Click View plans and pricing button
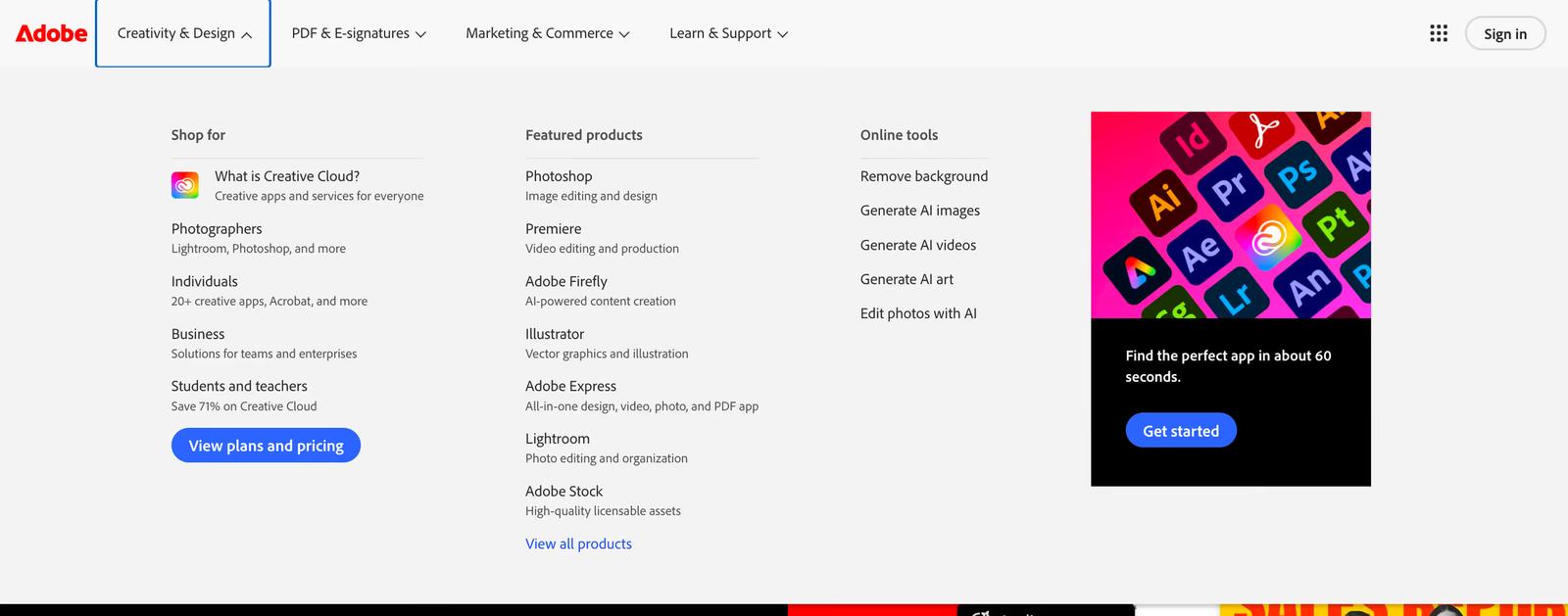This screenshot has width=1568, height=616. click(266, 446)
